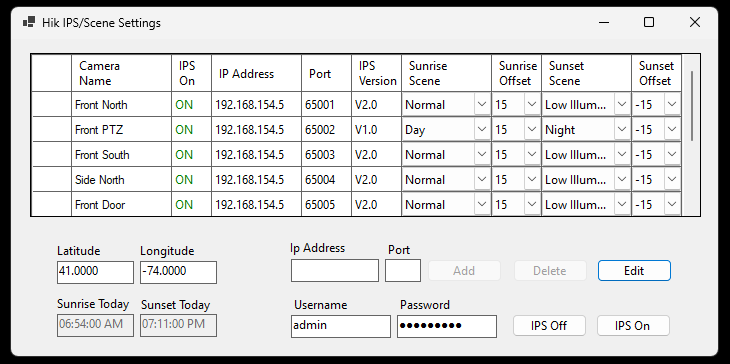Click ON status for Side North
The height and width of the screenshot is (364, 730).
click(x=191, y=179)
